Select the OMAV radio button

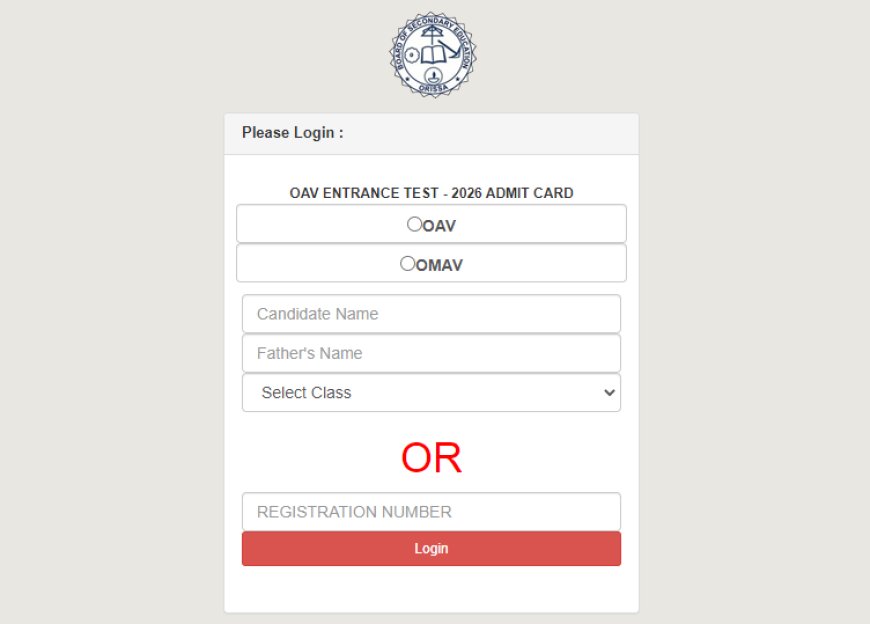pos(407,263)
